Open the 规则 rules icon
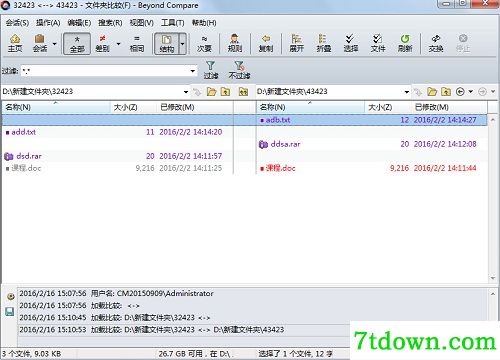 click(x=235, y=43)
